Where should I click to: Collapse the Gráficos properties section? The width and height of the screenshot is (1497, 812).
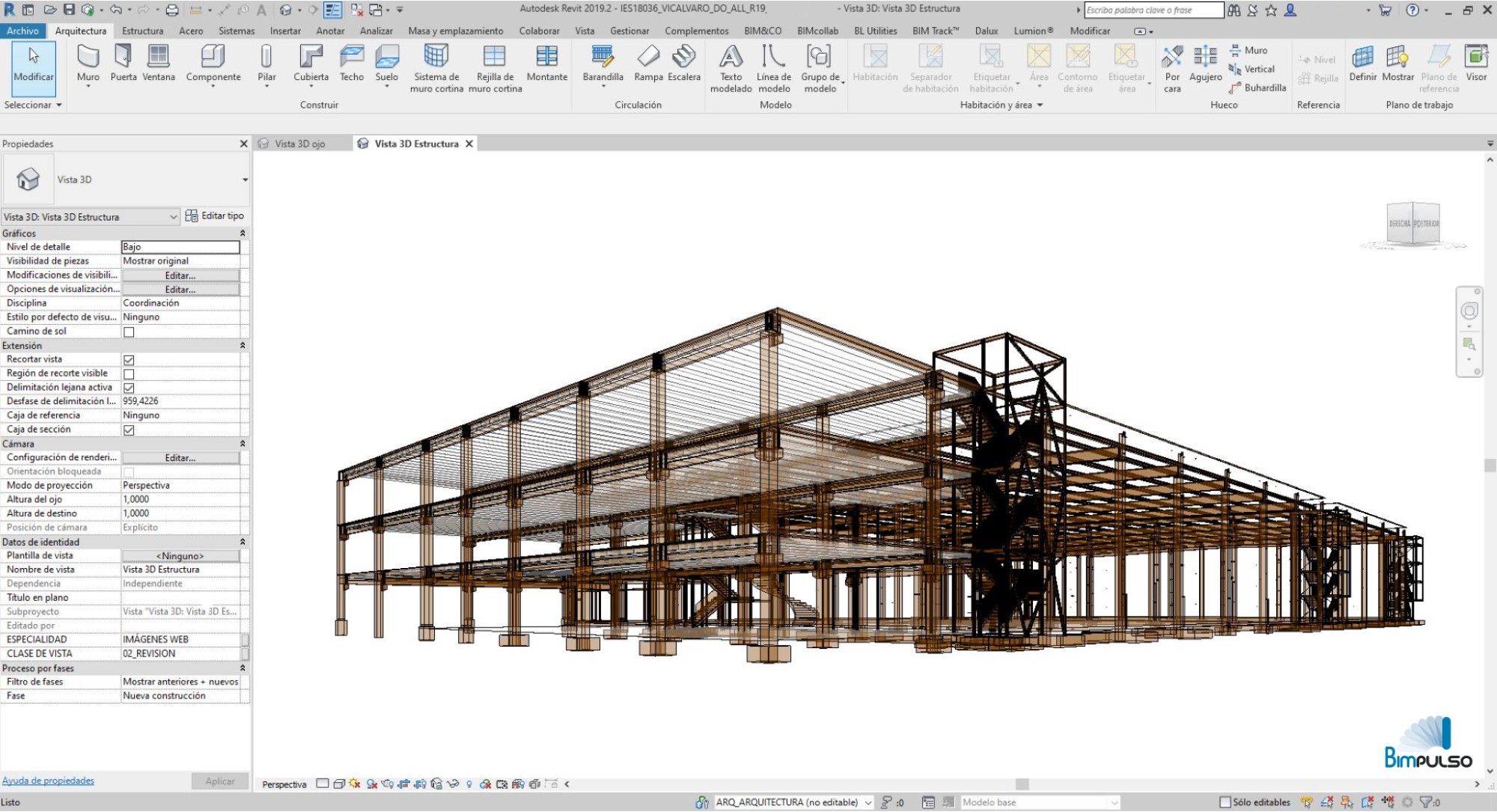(x=243, y=233)
